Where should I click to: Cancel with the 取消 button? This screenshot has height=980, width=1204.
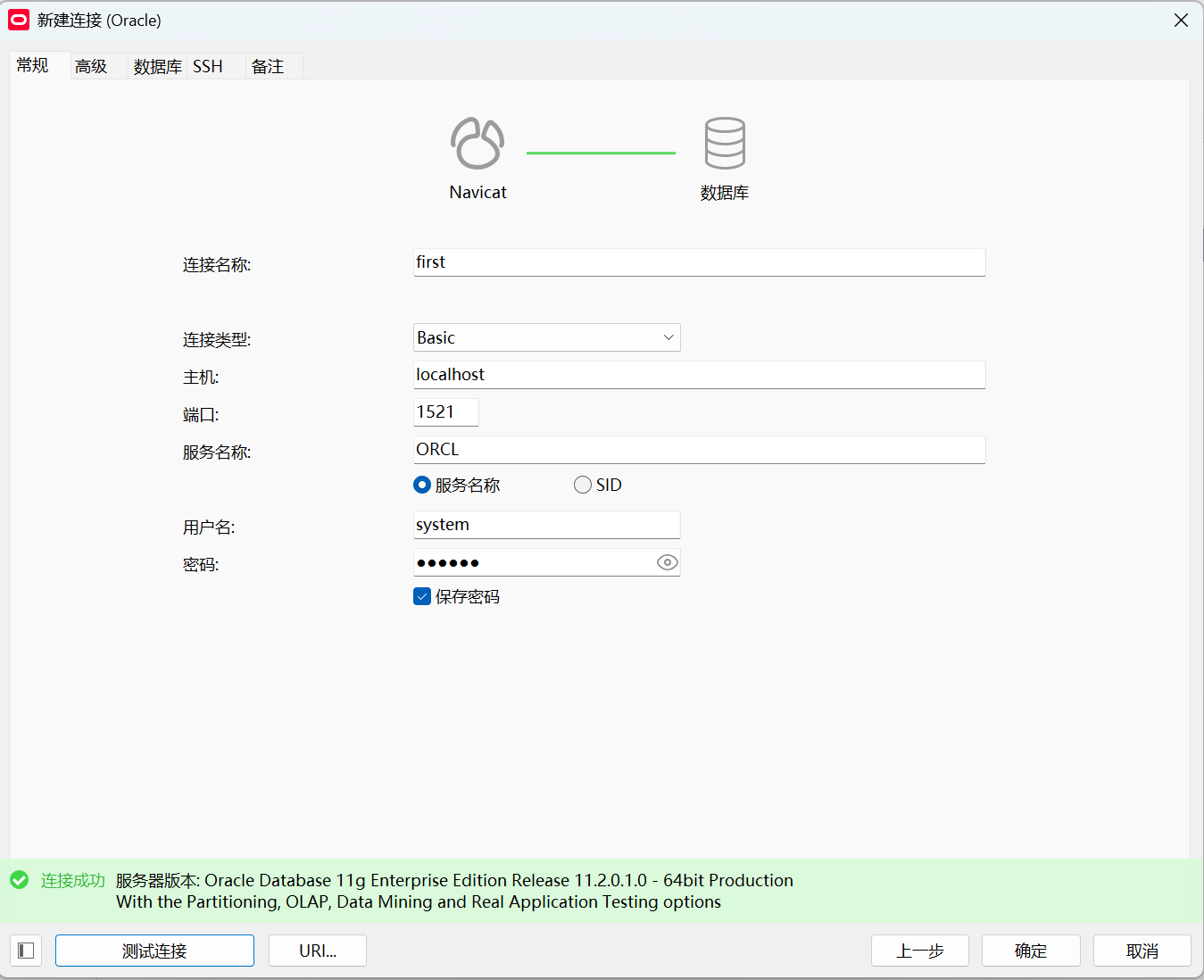point(1142,951)
